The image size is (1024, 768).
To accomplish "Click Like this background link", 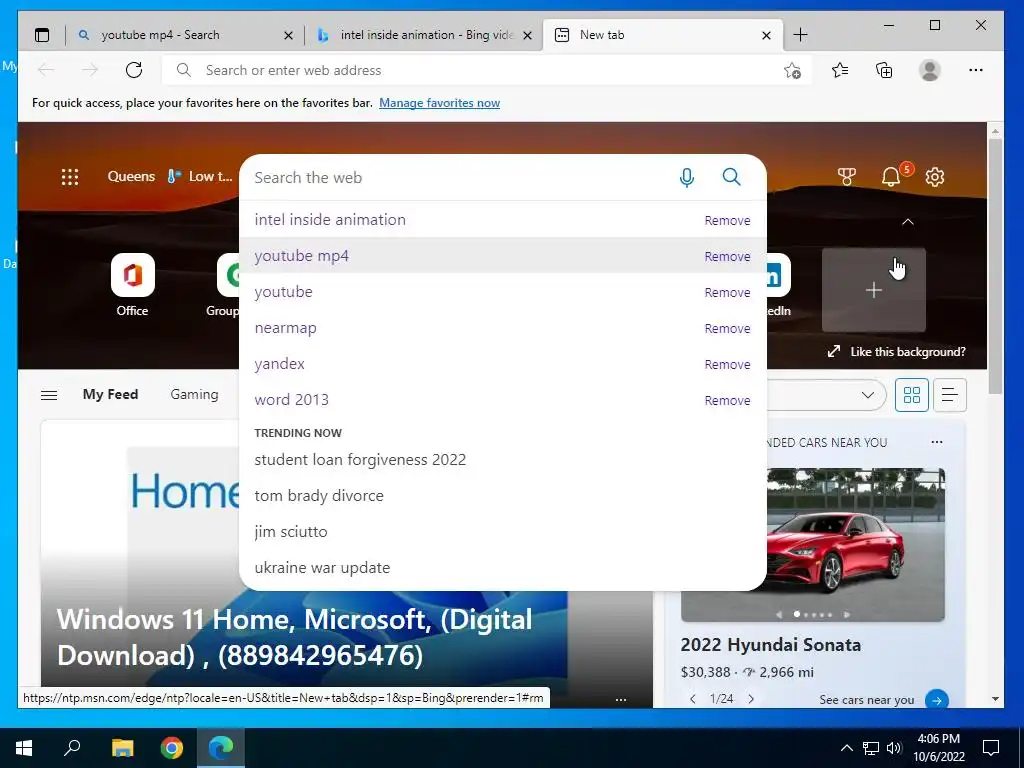I will point(896,352).
